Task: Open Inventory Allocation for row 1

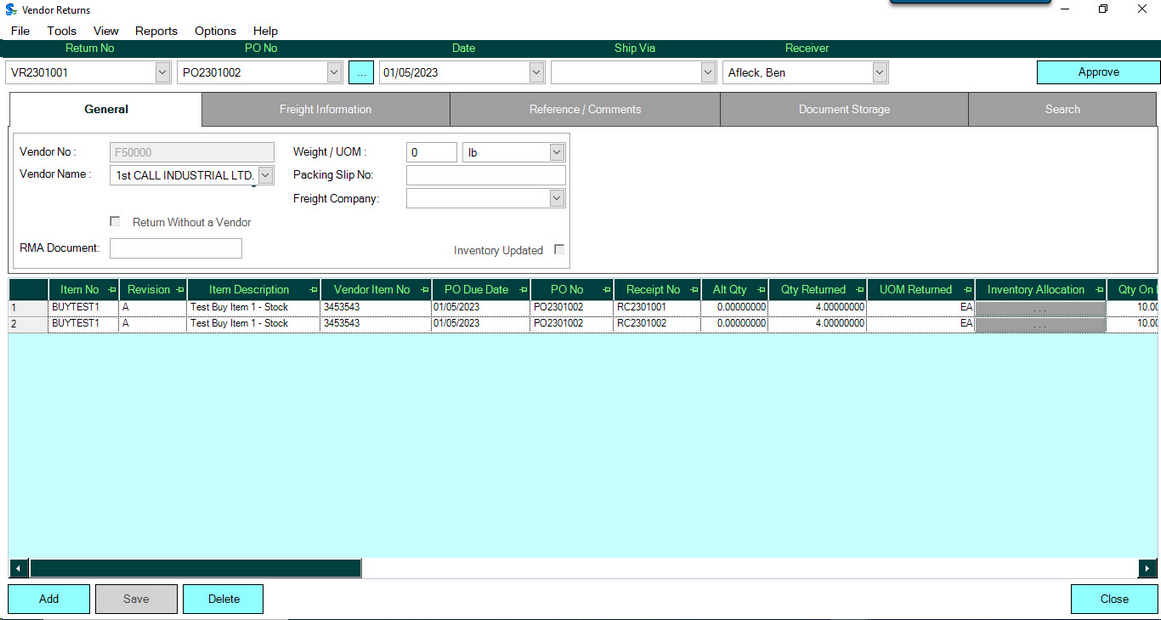Action: [x=1040, y=308]
